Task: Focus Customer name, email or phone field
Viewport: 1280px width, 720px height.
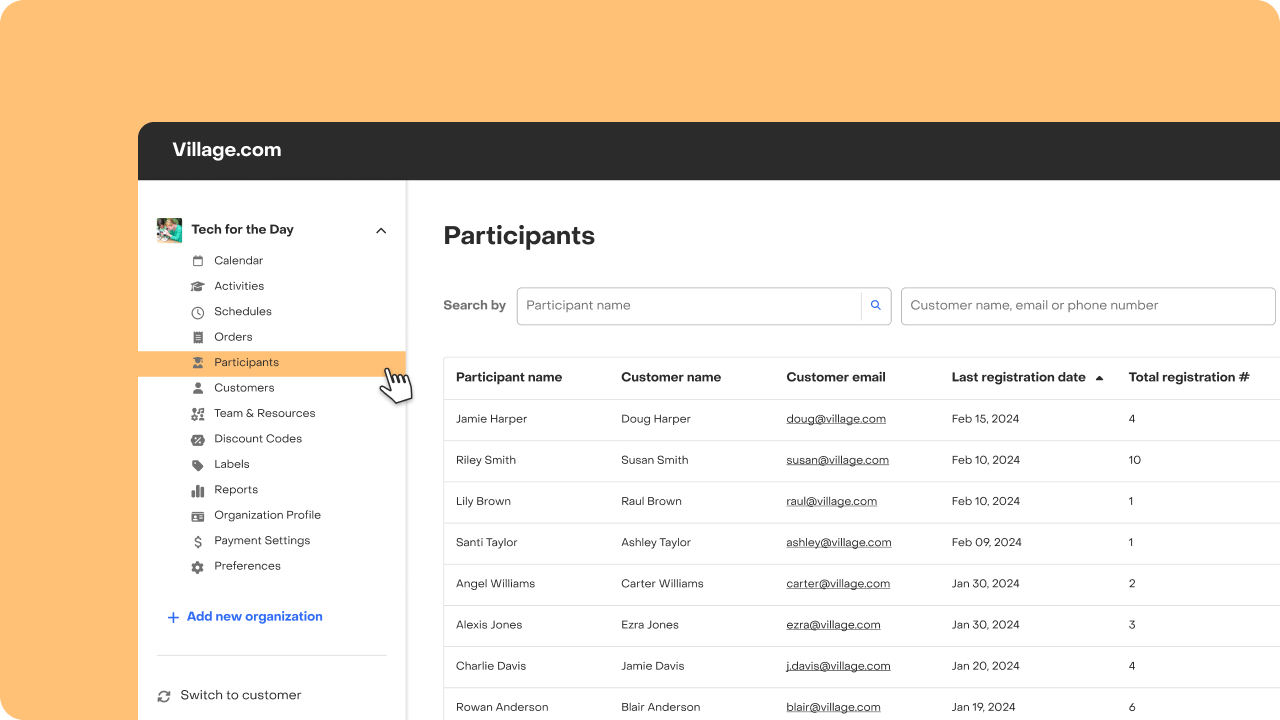Action: [1088, 306]
